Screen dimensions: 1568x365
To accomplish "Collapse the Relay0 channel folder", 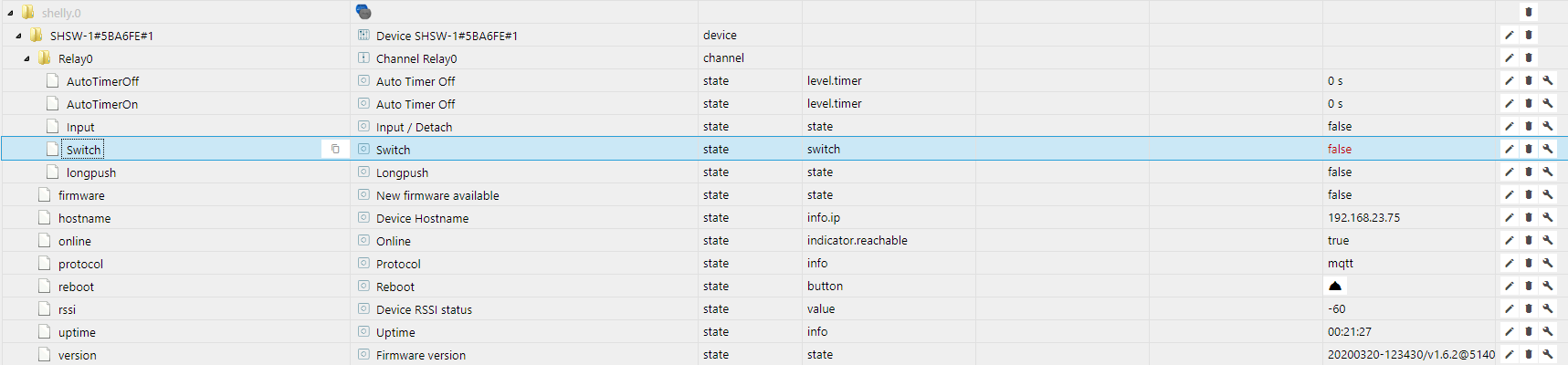I will point(26,58).
